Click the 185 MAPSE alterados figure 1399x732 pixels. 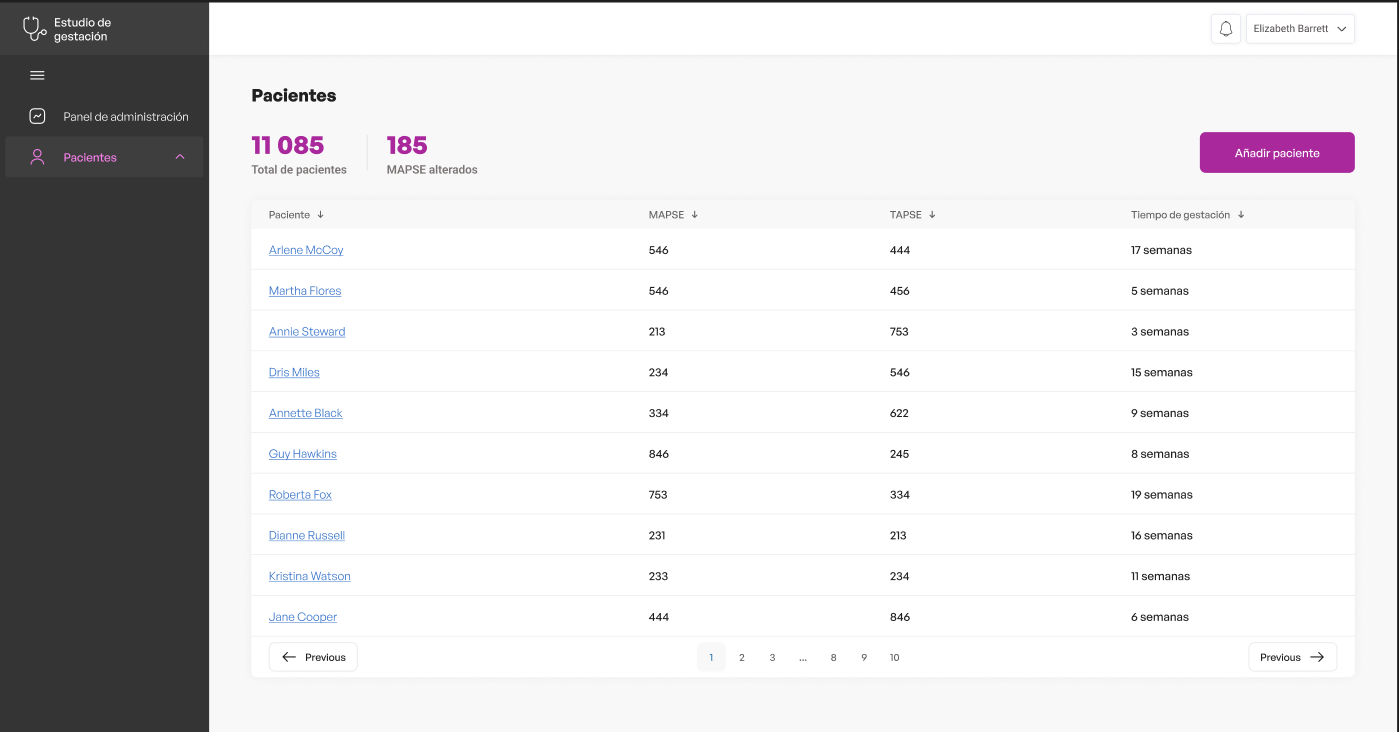pyautogui.click(x=407, y=145)
